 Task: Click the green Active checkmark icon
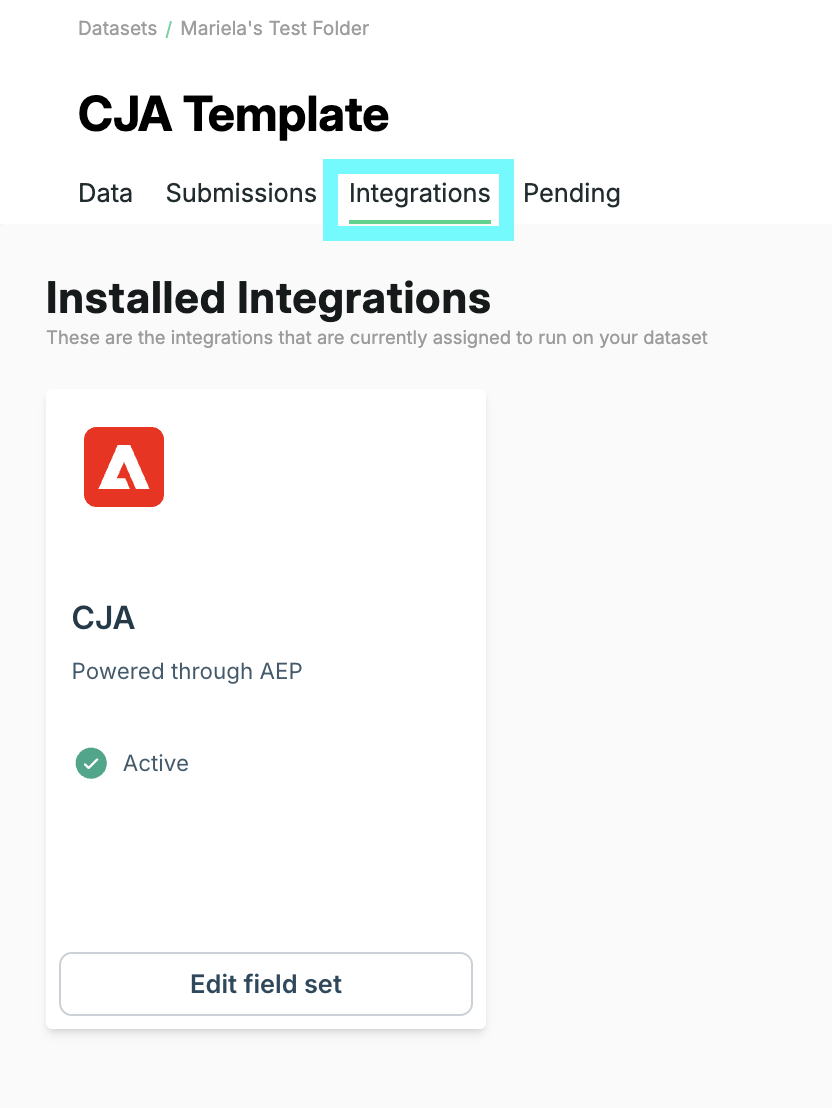(x=91, y=763)
